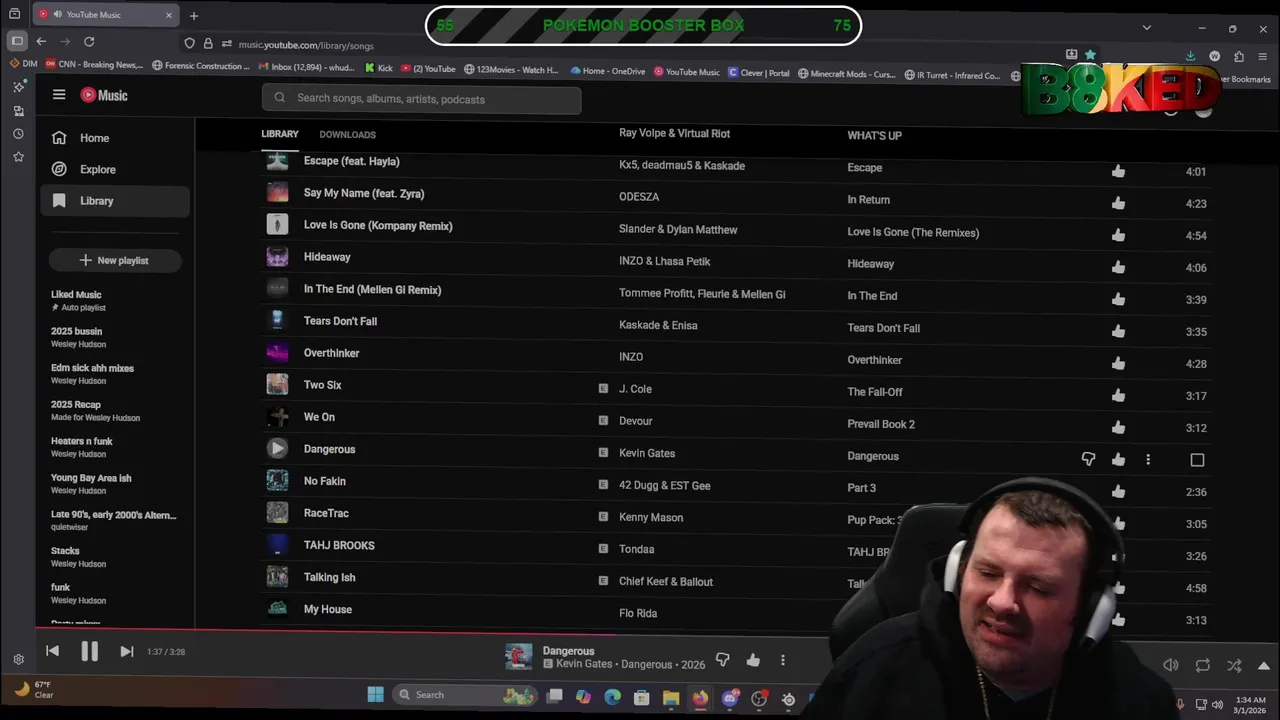Expand the now playing view arrow

click(x=1264, y=666)
